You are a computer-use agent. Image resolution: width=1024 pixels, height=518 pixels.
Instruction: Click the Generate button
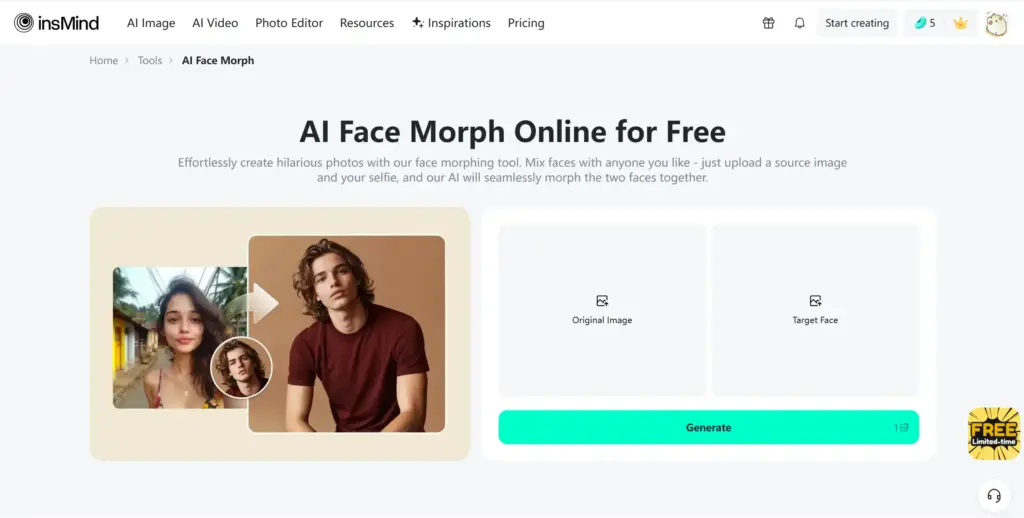coord(709,427)
